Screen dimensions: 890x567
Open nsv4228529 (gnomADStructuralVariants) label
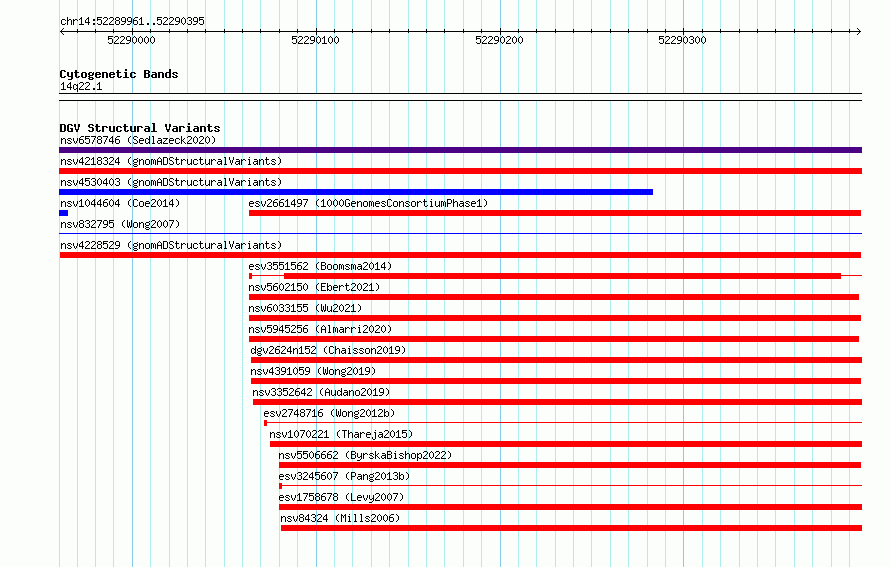171,245
